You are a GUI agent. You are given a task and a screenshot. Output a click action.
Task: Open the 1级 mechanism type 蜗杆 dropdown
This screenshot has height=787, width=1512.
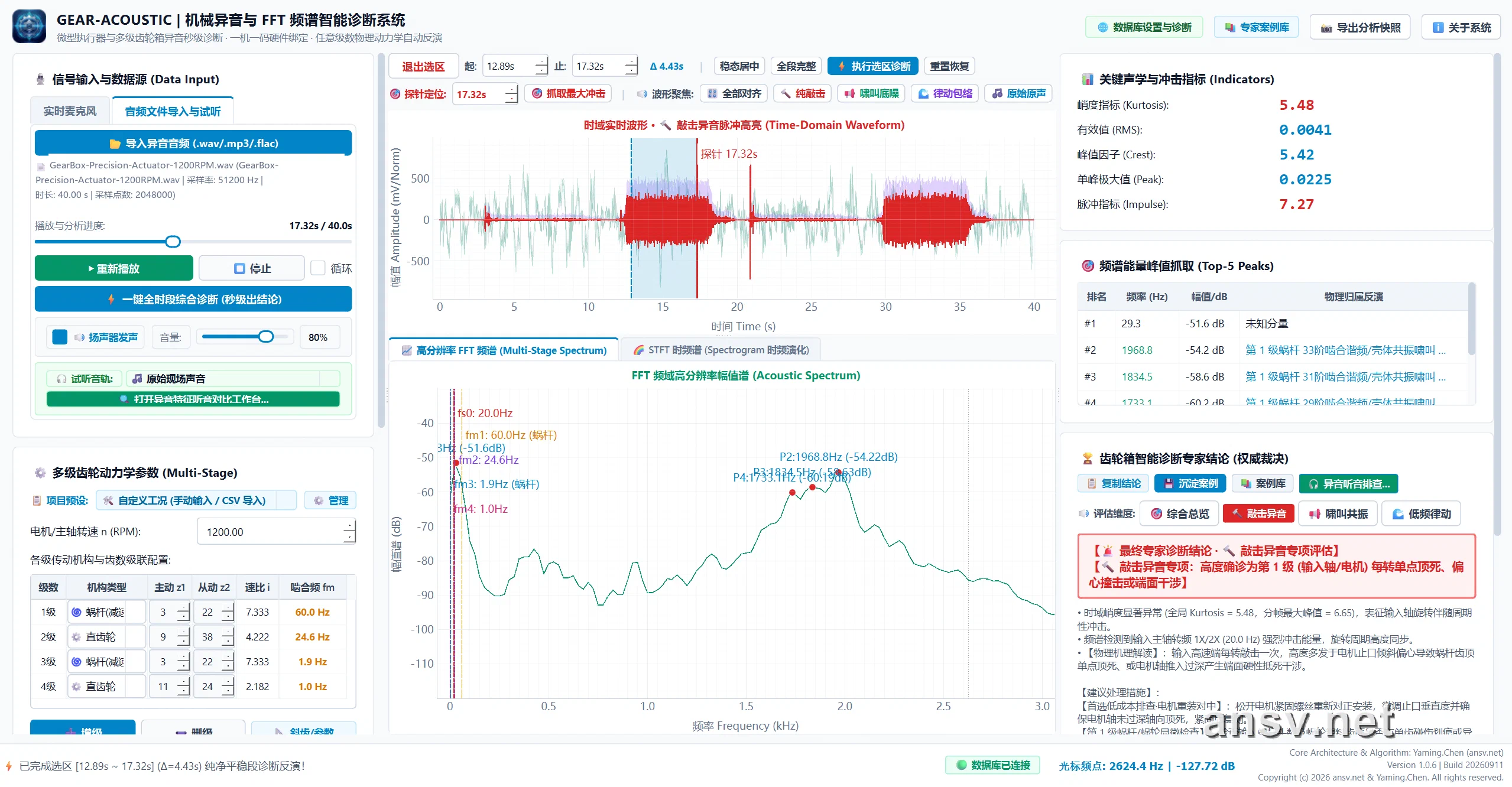106,612
